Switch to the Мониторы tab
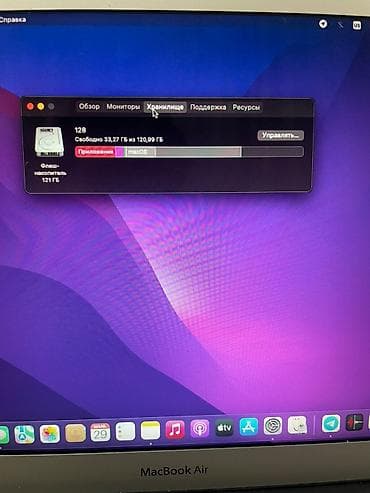The image size is (370, 493). 123,107
